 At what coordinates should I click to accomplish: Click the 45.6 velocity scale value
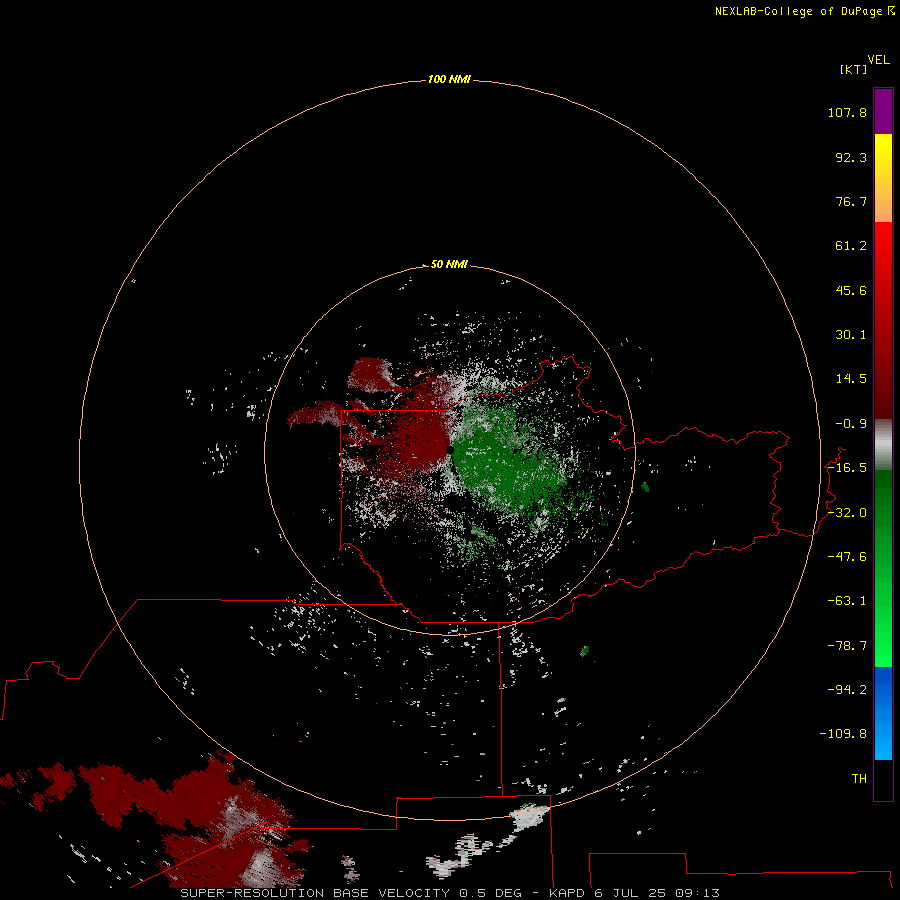[x=851, y=290]
